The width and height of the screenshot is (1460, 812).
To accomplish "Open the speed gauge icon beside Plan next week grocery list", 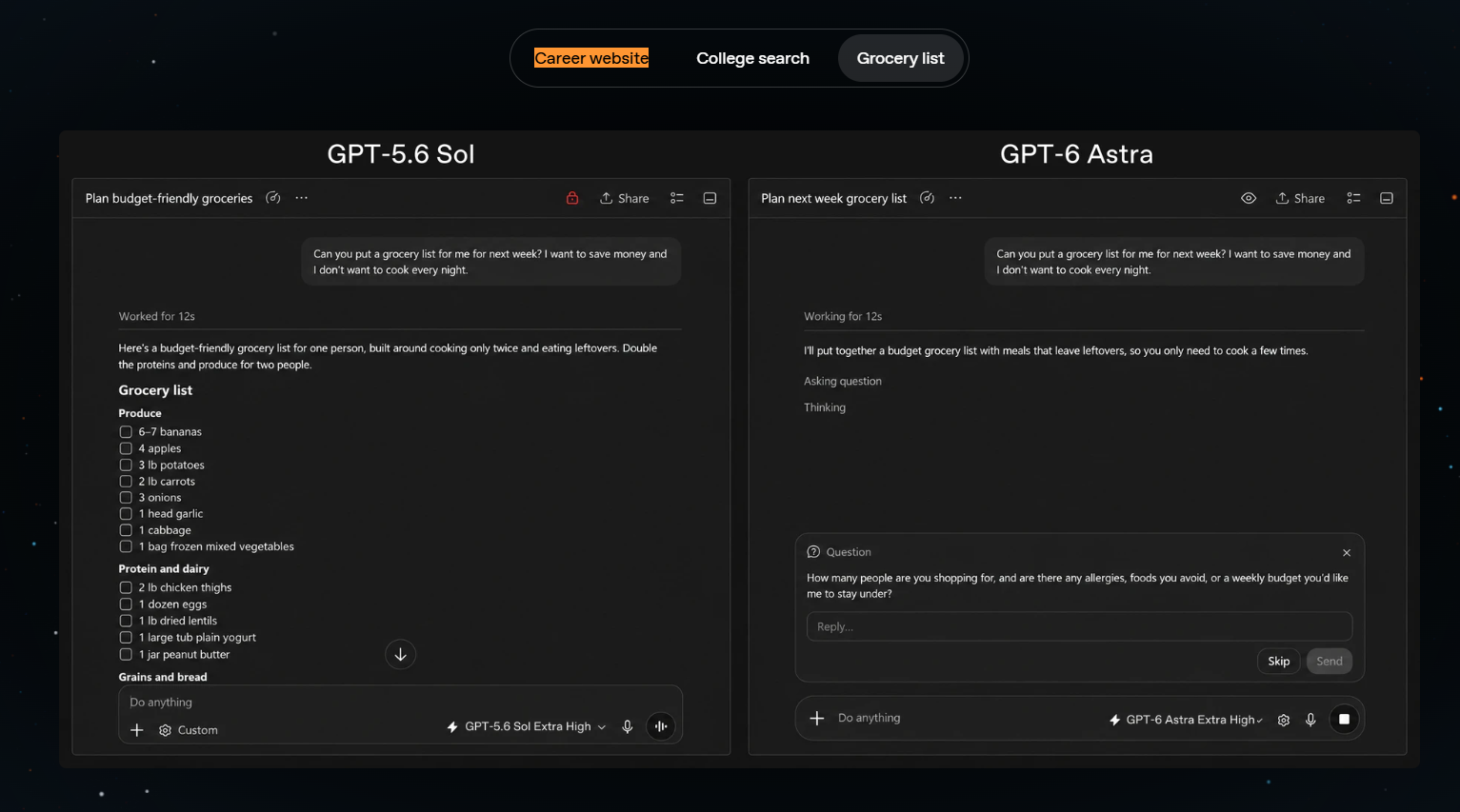I will click(x=927, y=198).
